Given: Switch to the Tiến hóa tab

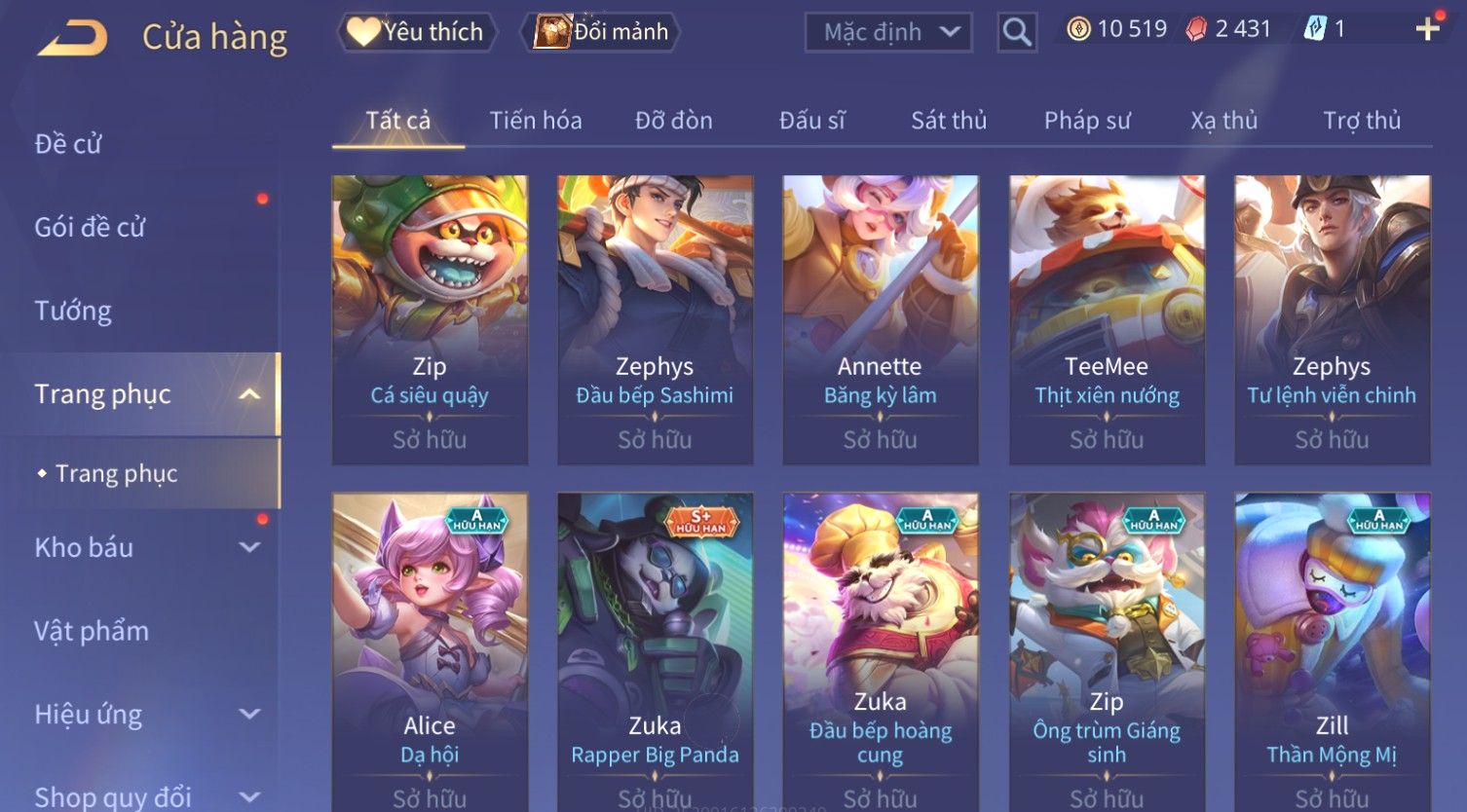Looking at the screenshot, I should 536,121.
